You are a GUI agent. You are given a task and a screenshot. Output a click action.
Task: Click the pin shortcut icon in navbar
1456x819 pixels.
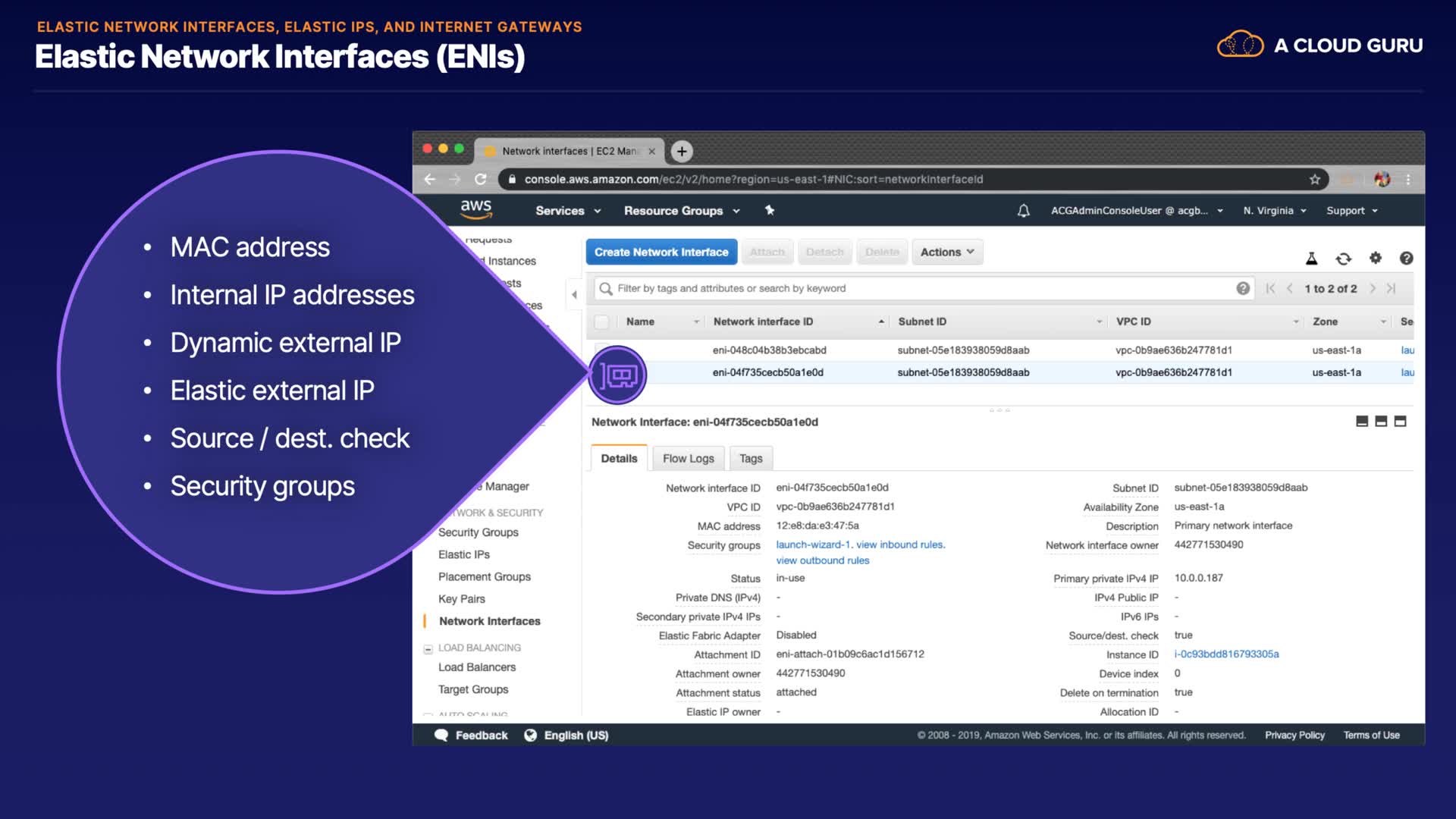[x=770, y=211]
